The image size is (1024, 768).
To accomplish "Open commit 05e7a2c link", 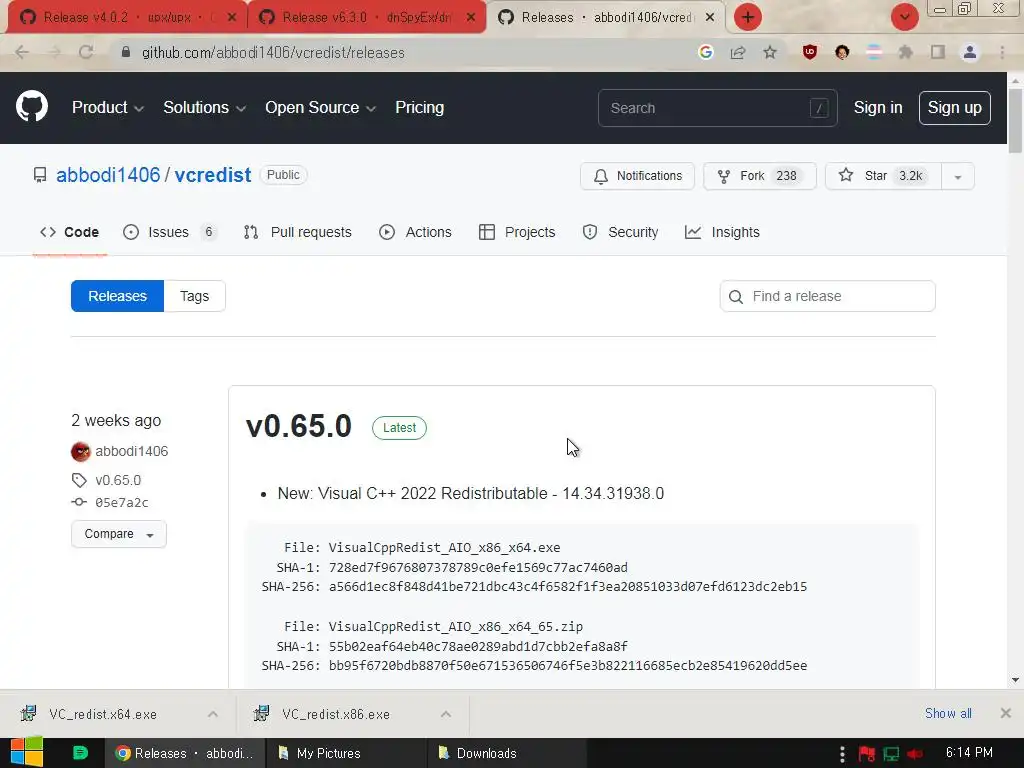I will coord(122,502).
